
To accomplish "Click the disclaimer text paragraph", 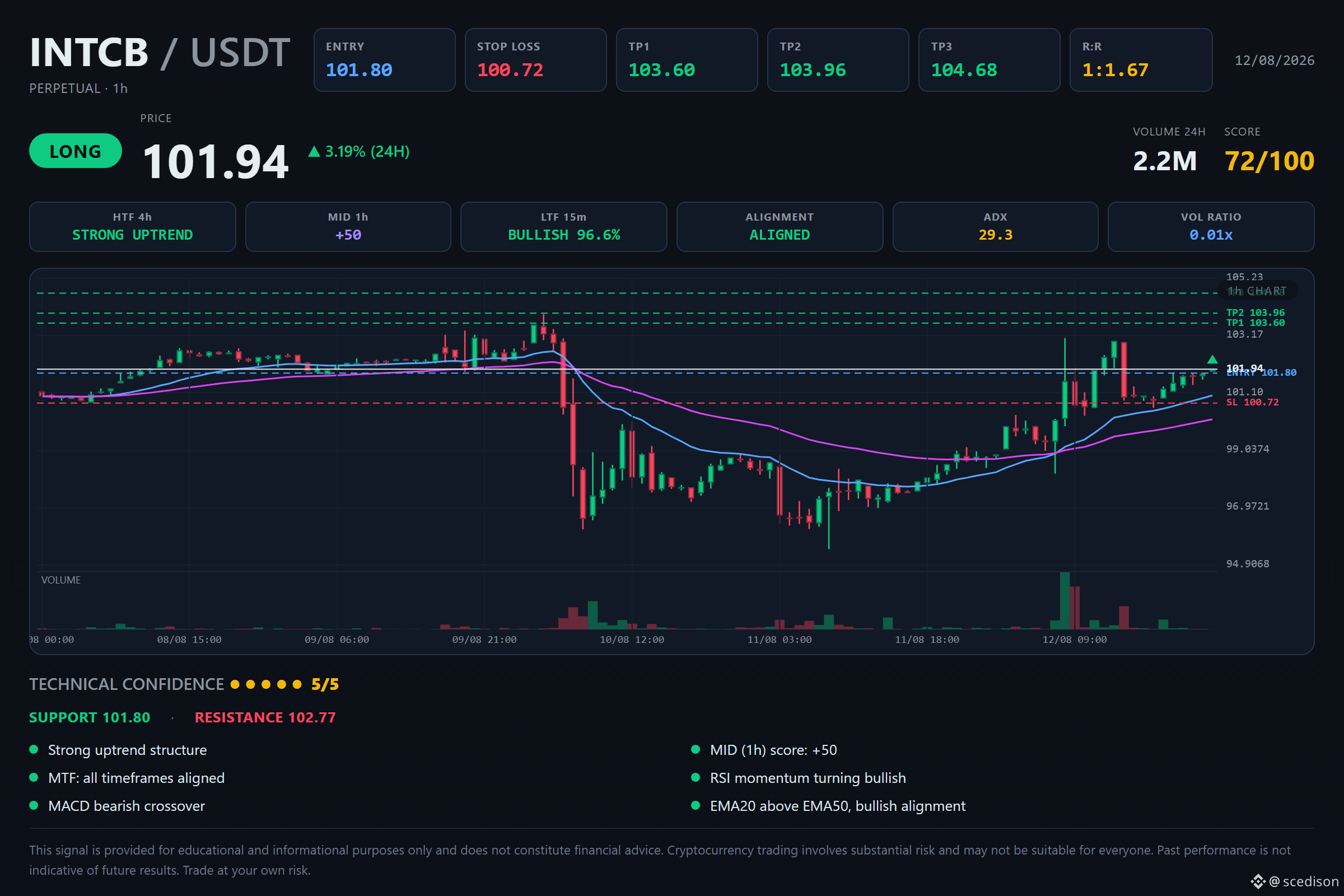I will point(660,861).
